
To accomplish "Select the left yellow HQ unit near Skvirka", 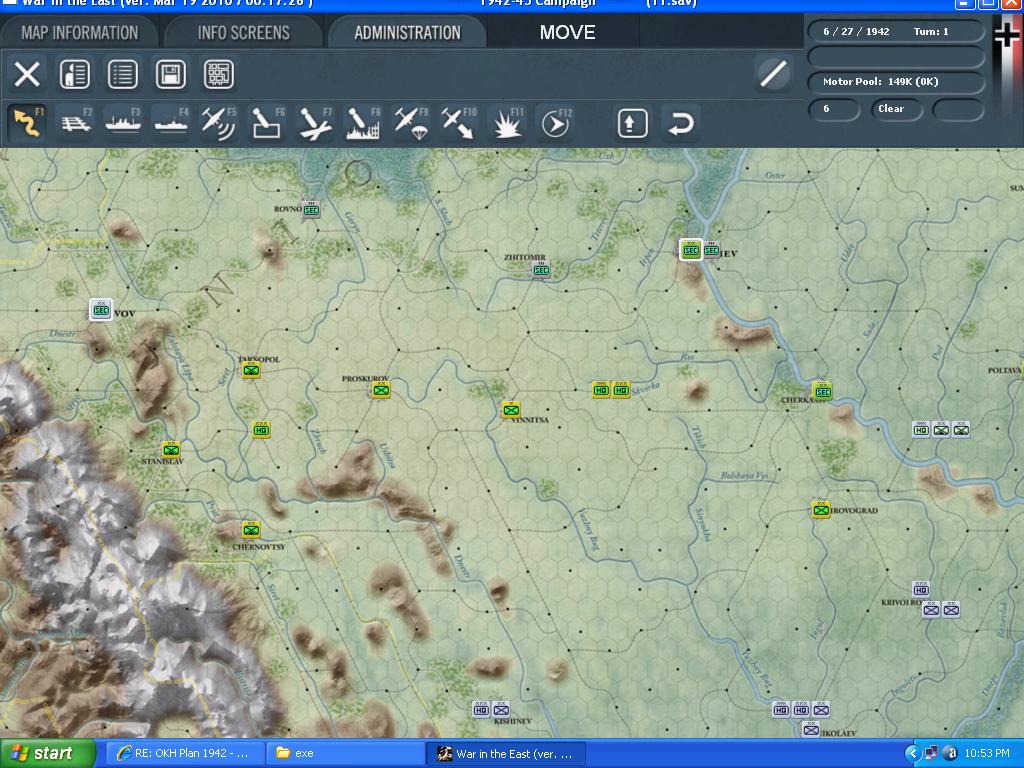I will (601, 391).
